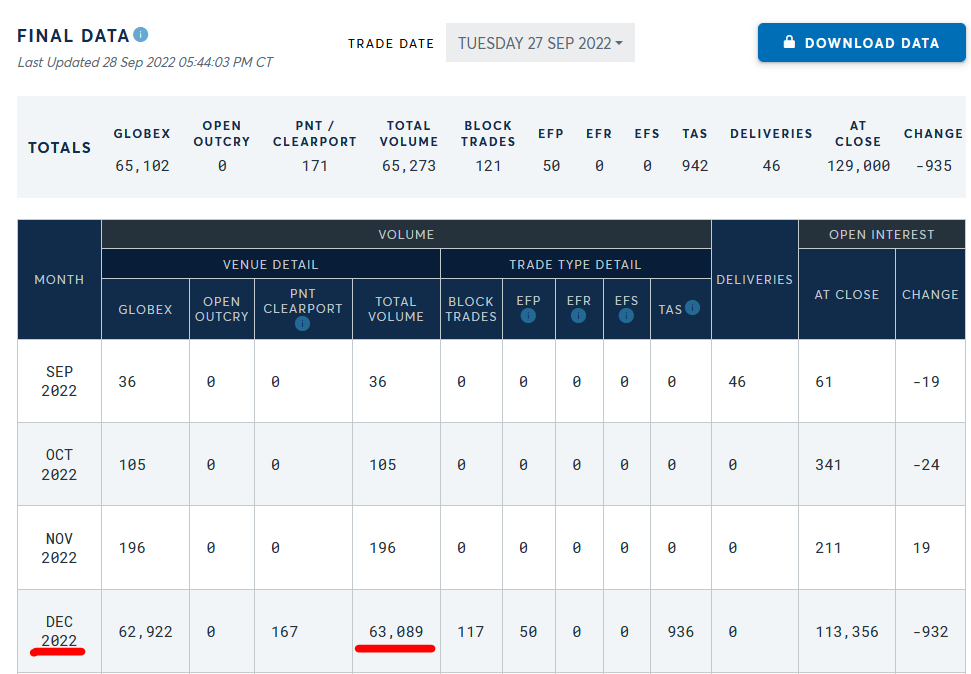Show the EFR info tooltip icon
Viewport: 971px width, 674px height.
578,316
